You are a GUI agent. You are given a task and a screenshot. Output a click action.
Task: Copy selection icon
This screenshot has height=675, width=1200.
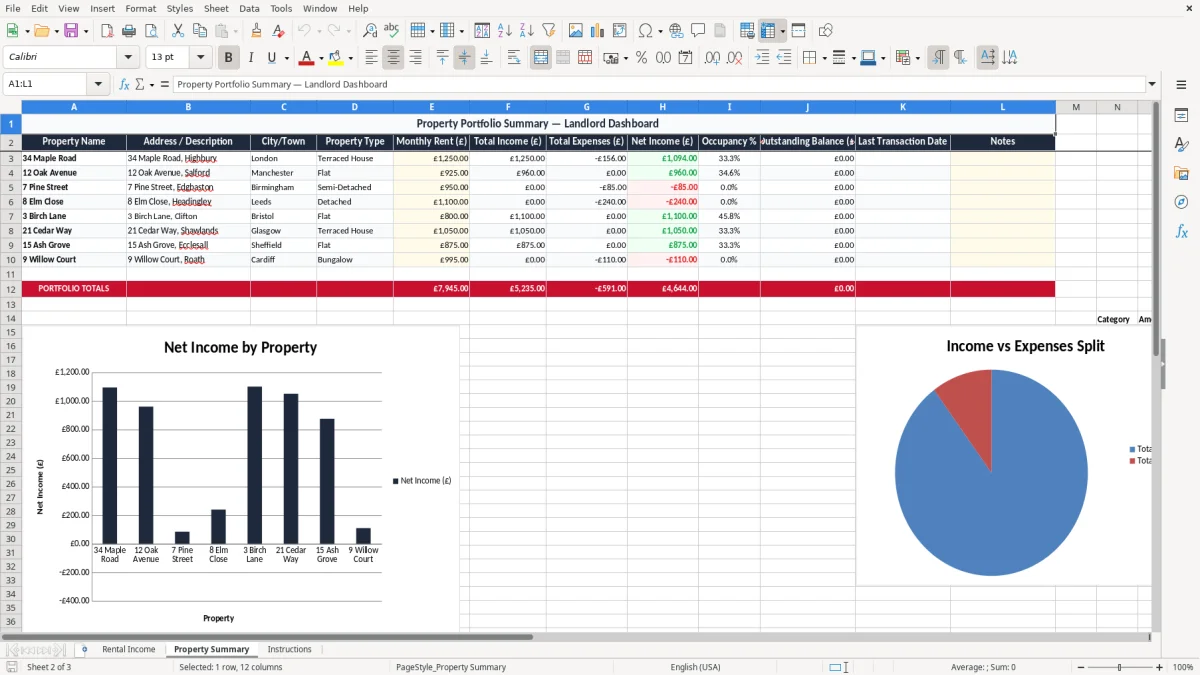click(x=198, y=31)
